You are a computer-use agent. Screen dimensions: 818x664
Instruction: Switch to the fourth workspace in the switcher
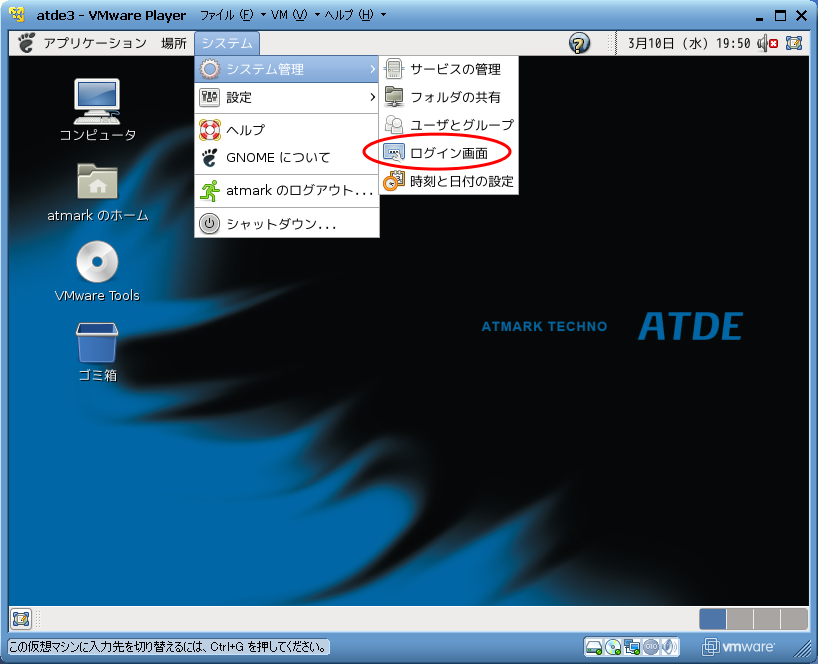coord(794,619)
